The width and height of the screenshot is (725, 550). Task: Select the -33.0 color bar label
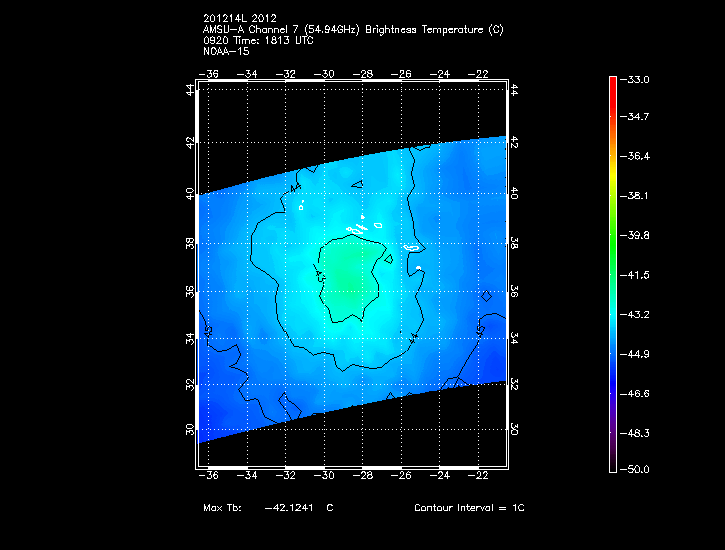pyautogui.click(x=638, y=79)
